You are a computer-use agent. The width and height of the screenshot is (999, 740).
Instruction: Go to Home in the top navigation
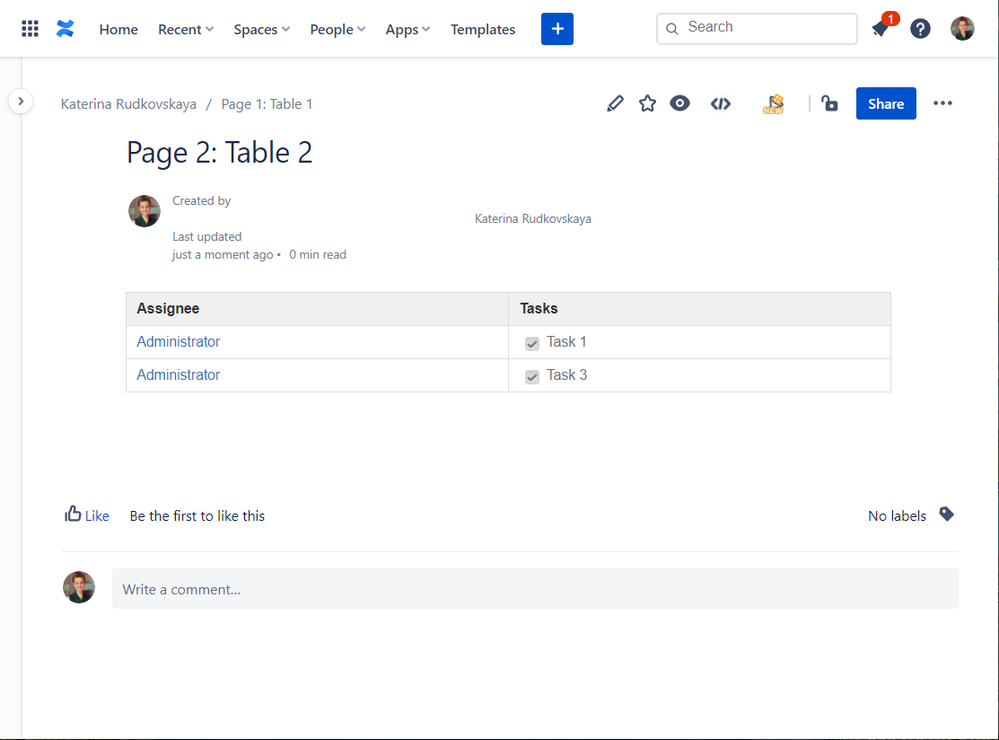click(119, 29)
